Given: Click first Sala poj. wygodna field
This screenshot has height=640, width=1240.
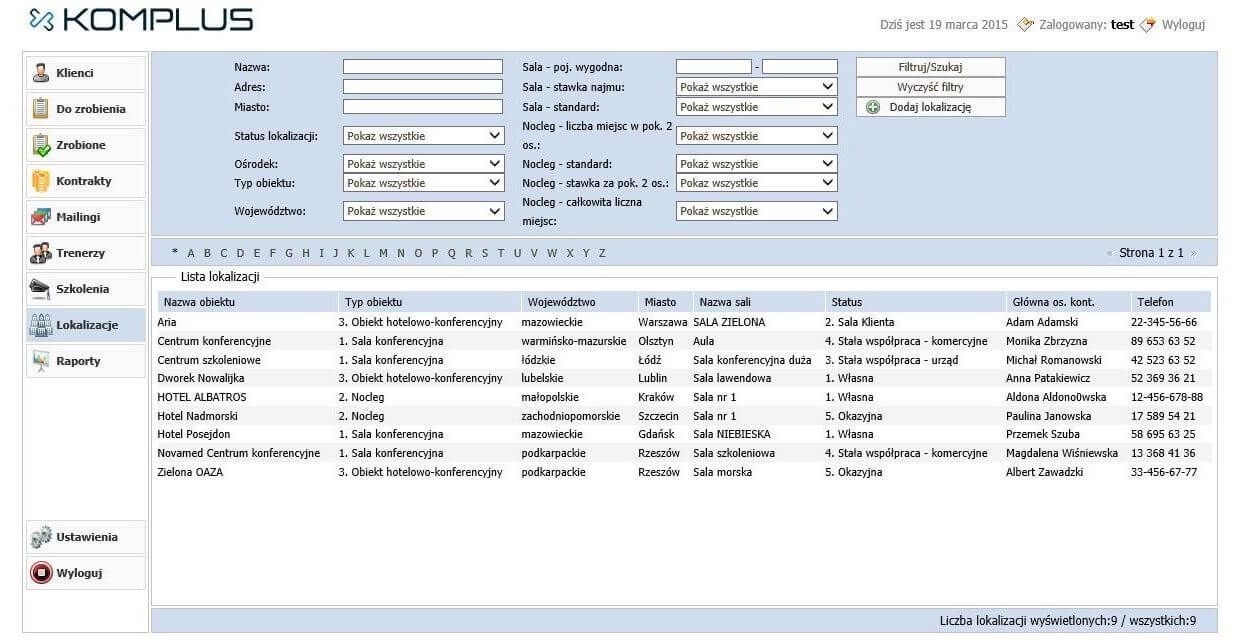Looking at the screenshot, I should pyautogui.click(x=714, y=67).
